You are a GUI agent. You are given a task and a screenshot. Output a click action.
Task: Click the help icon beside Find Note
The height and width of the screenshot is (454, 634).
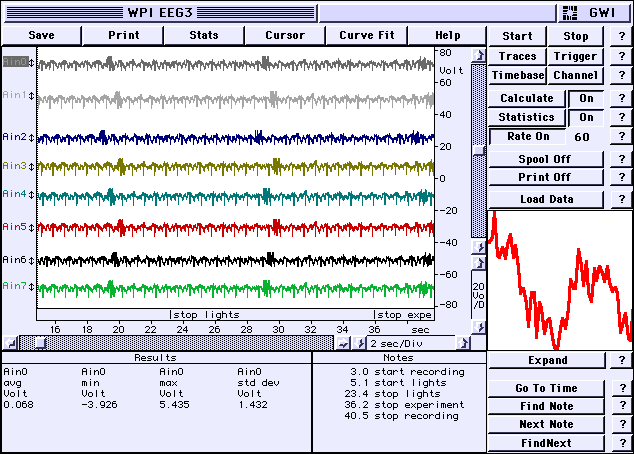620,407
